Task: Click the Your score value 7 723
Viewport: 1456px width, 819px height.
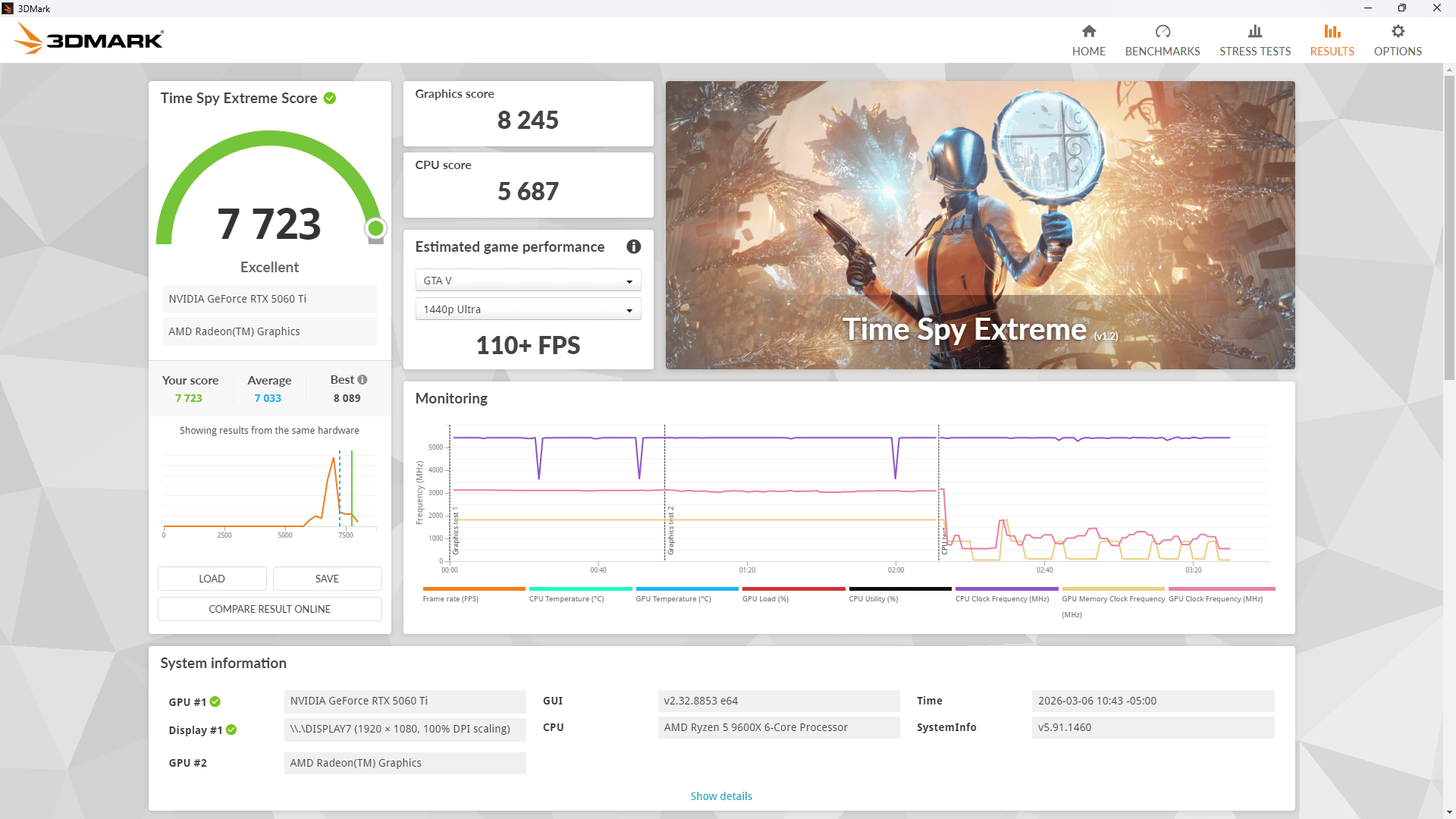Action: click(x=189, y=398)
